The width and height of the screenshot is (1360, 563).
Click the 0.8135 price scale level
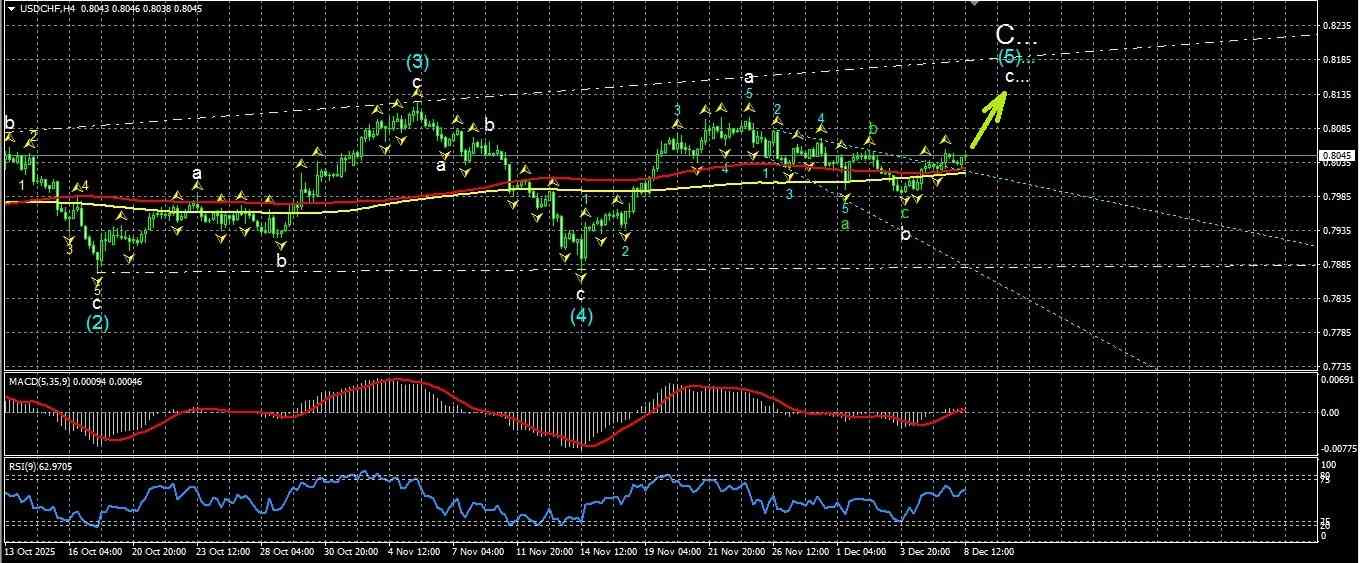[x=1337, y=95]
